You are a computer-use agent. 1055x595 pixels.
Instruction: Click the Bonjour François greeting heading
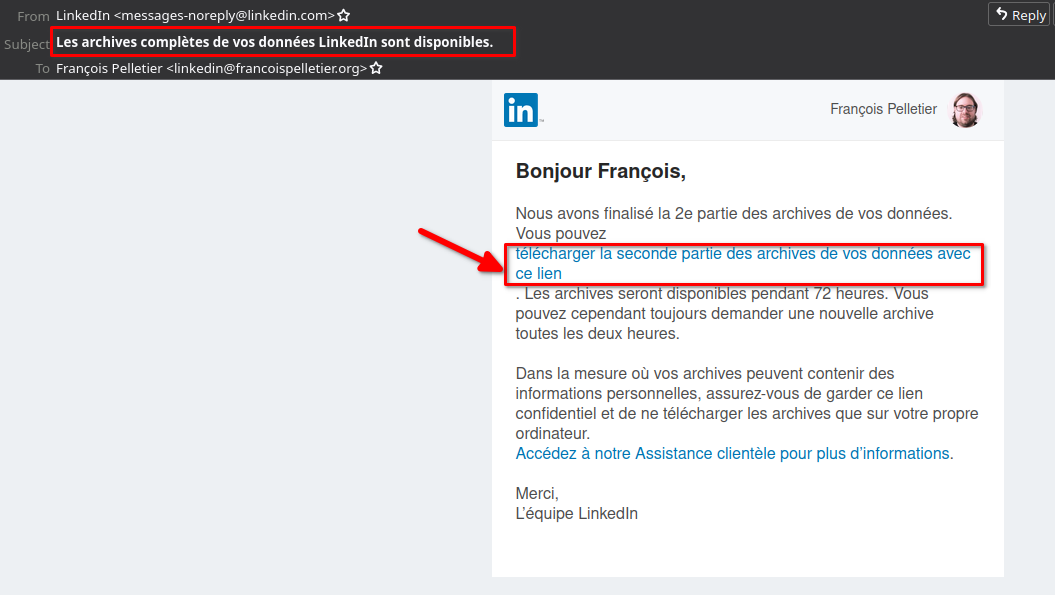pos(601,171)
